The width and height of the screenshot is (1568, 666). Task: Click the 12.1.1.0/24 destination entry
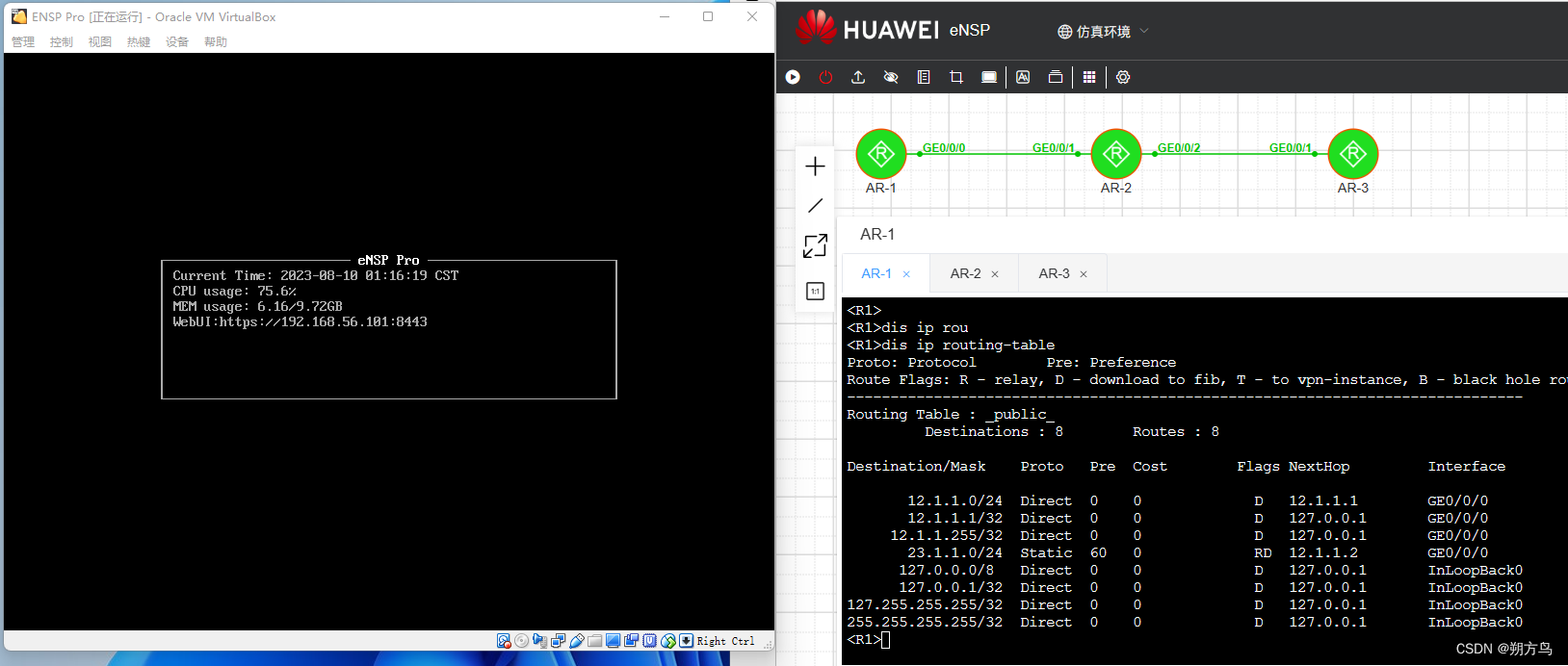[x=954, y=500]
